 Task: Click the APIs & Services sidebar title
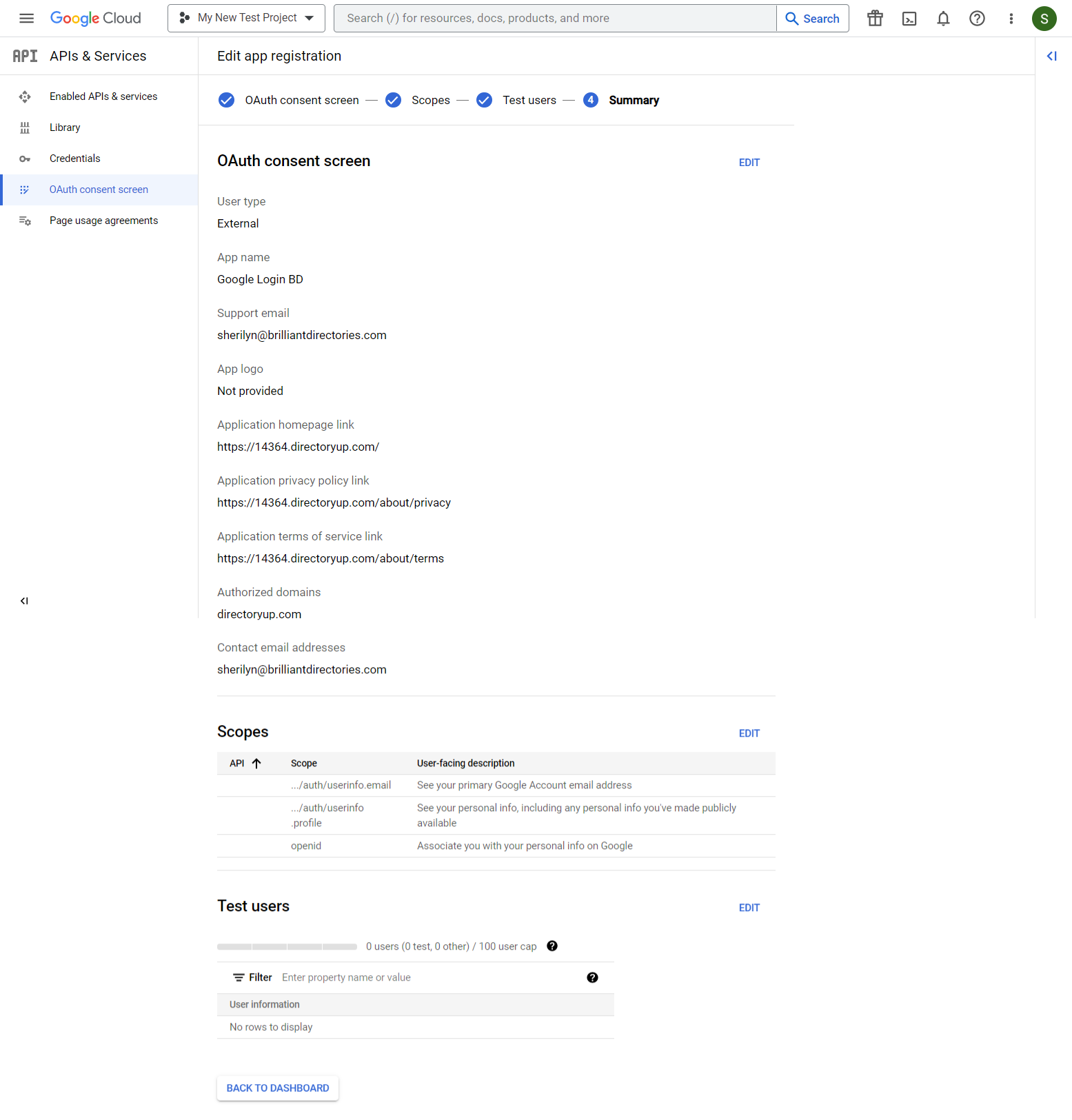coord(98,56)
